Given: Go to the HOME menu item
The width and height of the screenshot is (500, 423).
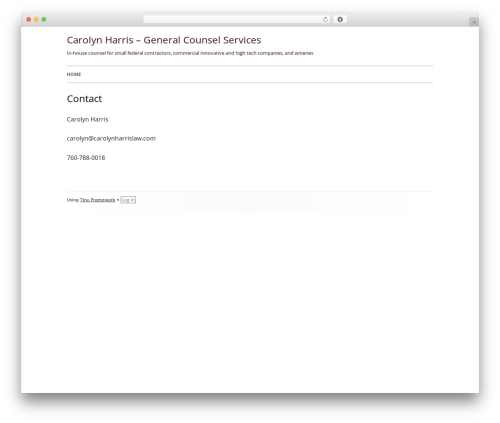Looking at the screenshot, I should coord(74,74).
